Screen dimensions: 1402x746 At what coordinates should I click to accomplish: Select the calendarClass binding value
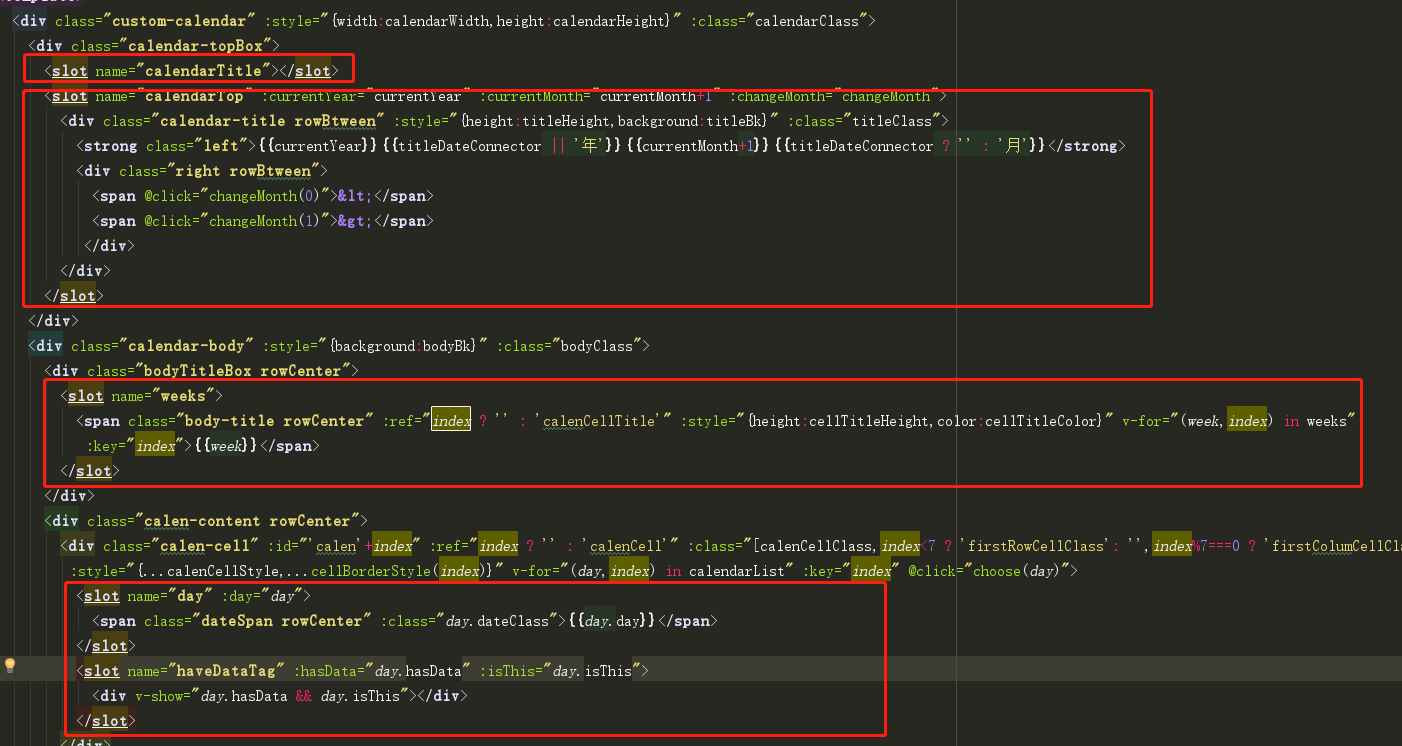pos(810,21)
